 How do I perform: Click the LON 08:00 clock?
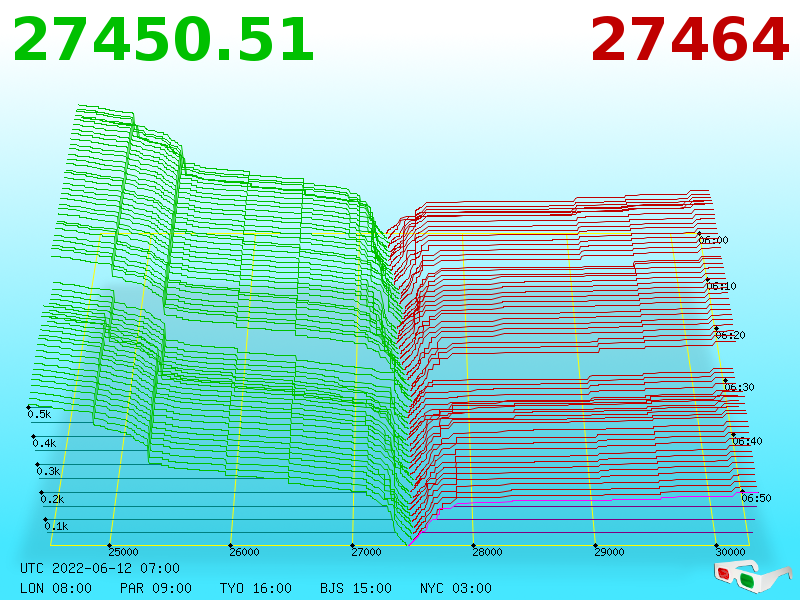click(56, 588)
